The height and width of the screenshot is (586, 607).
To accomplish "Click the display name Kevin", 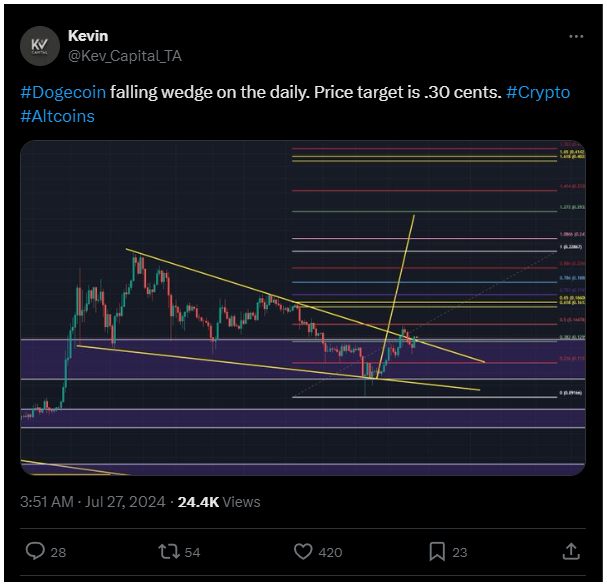I will pos(88,36).
